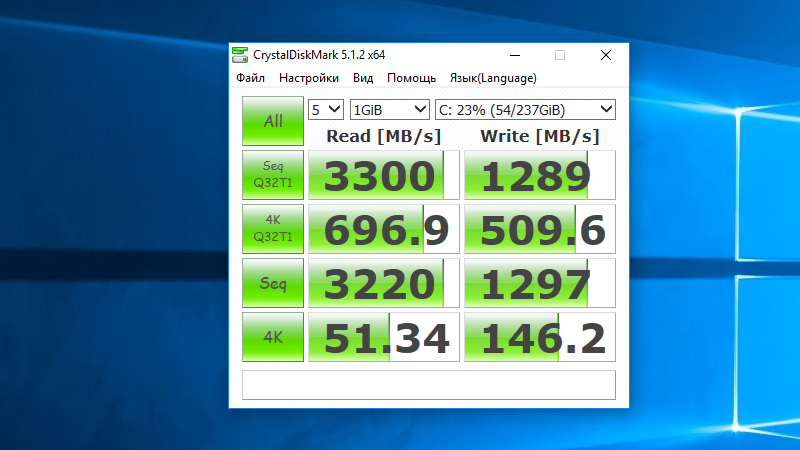
Task: Open the Помощь menu
Action: coord(411,78)
